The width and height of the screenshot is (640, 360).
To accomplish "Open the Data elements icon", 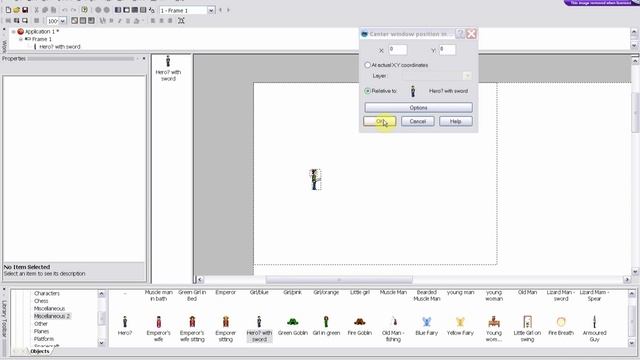I will coord(151,10).
